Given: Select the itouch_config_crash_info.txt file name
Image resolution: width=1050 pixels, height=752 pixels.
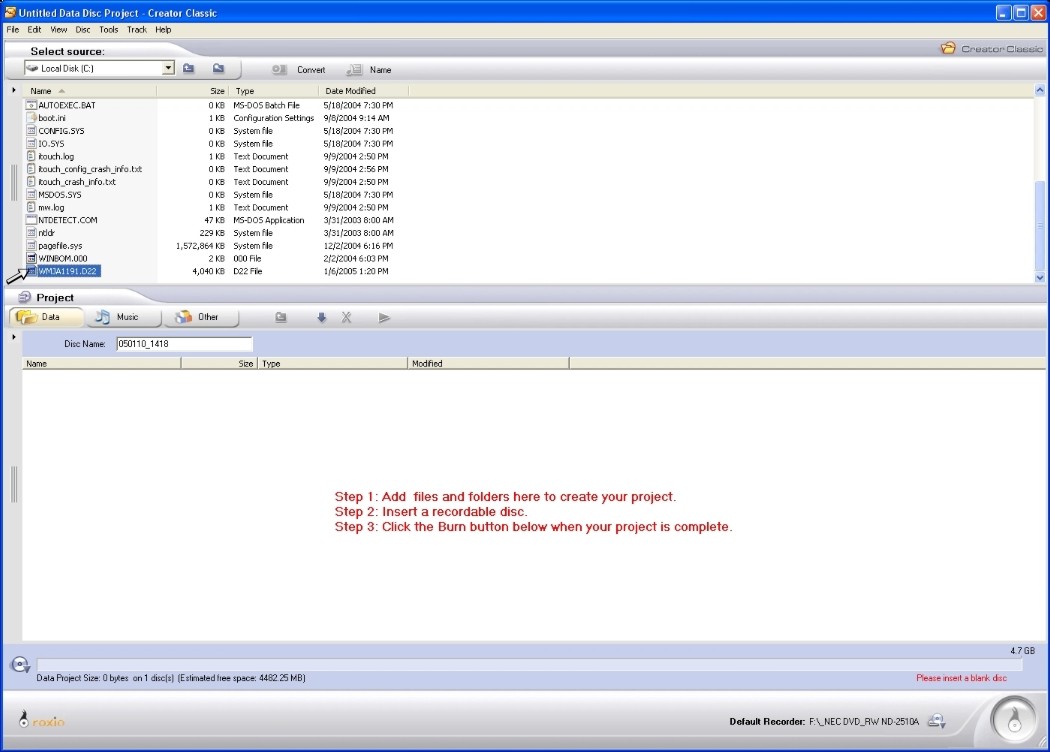Looking at the screenshot, I should click(x=90, y=169).
